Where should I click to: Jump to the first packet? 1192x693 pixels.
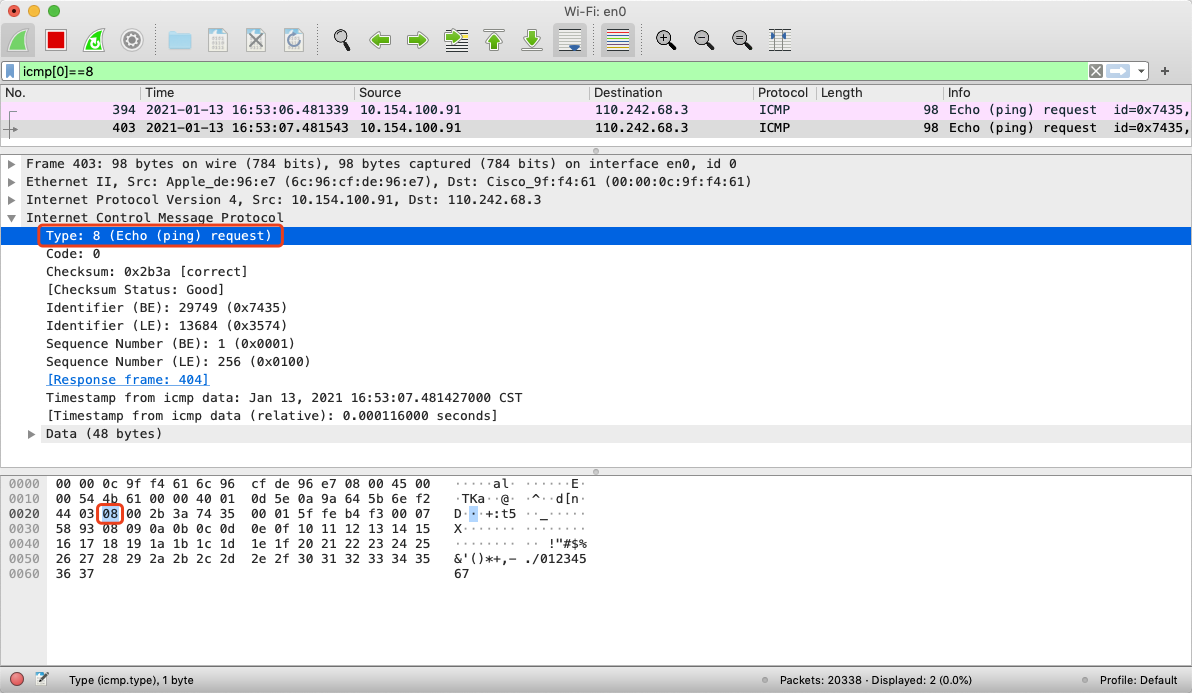494,40
